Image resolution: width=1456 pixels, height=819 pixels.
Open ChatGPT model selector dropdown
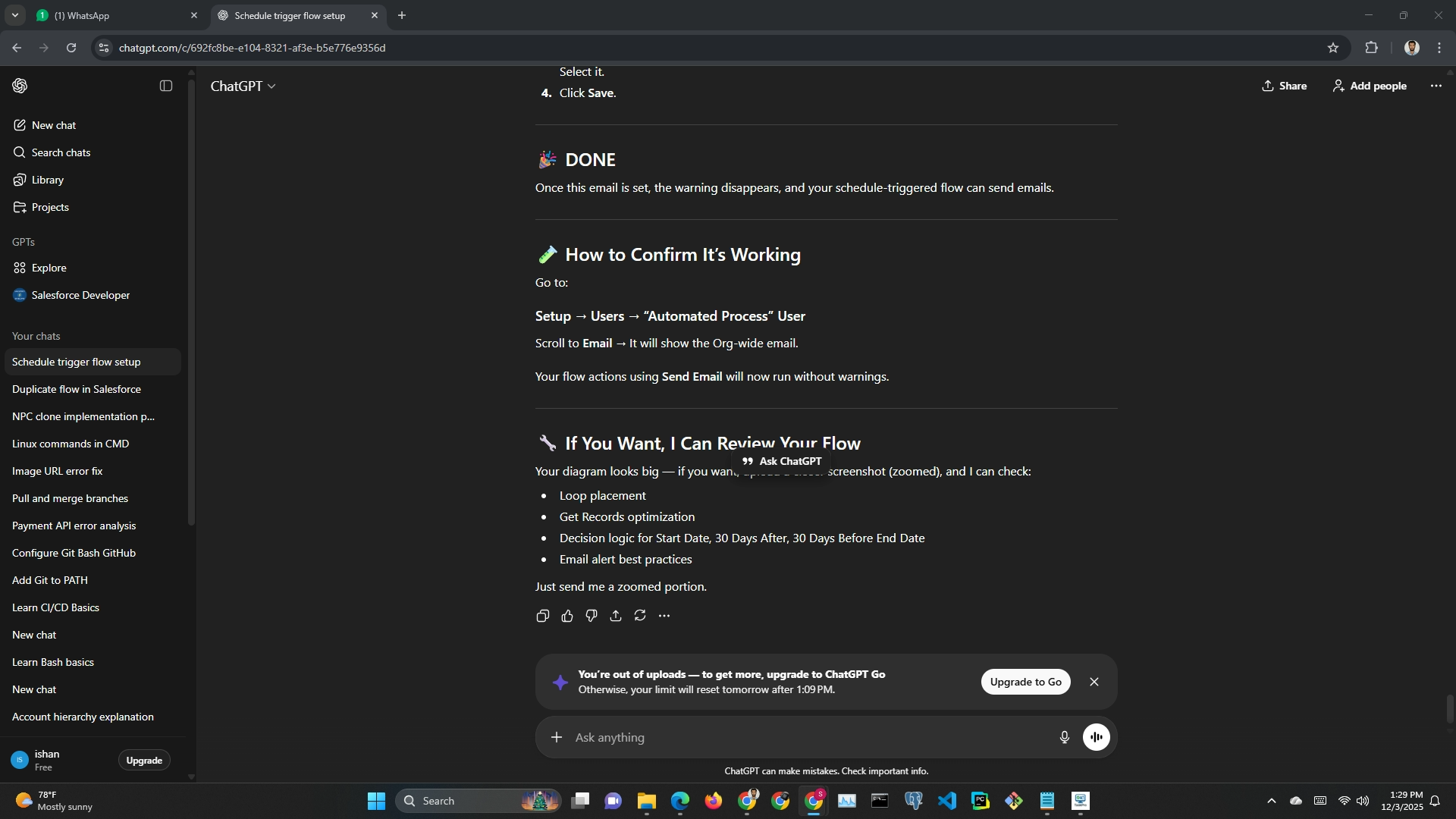click(243, 86)
